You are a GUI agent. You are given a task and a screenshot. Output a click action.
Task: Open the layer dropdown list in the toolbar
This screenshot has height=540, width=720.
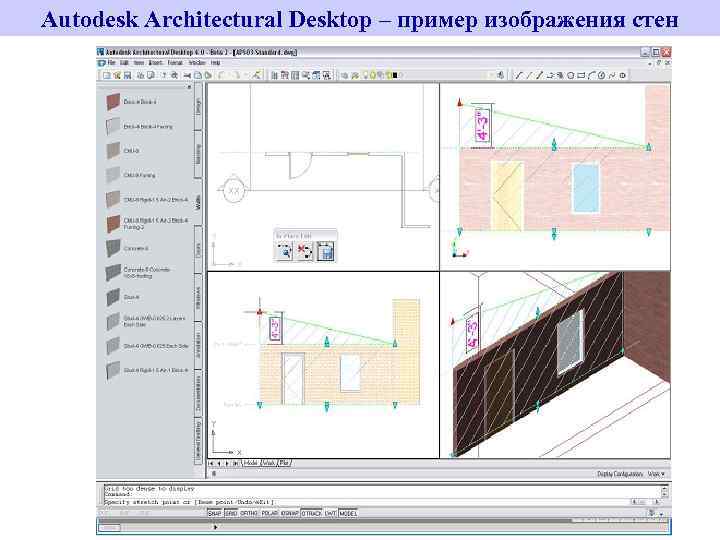[x=491, y=75]
